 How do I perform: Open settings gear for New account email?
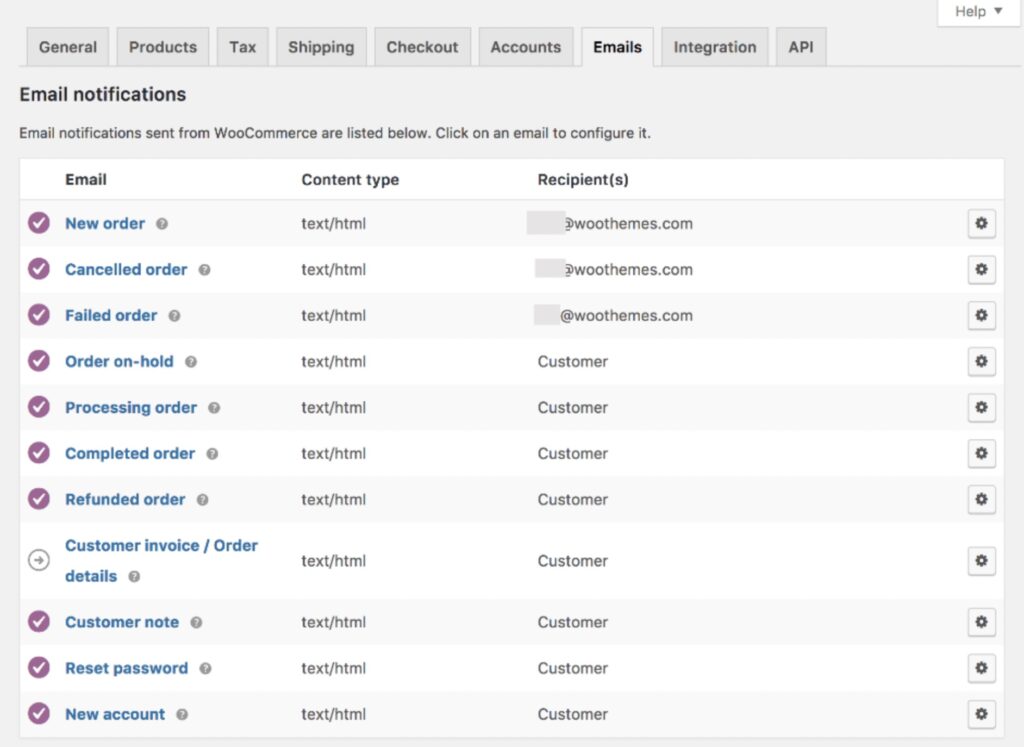(x=981, y=714)
